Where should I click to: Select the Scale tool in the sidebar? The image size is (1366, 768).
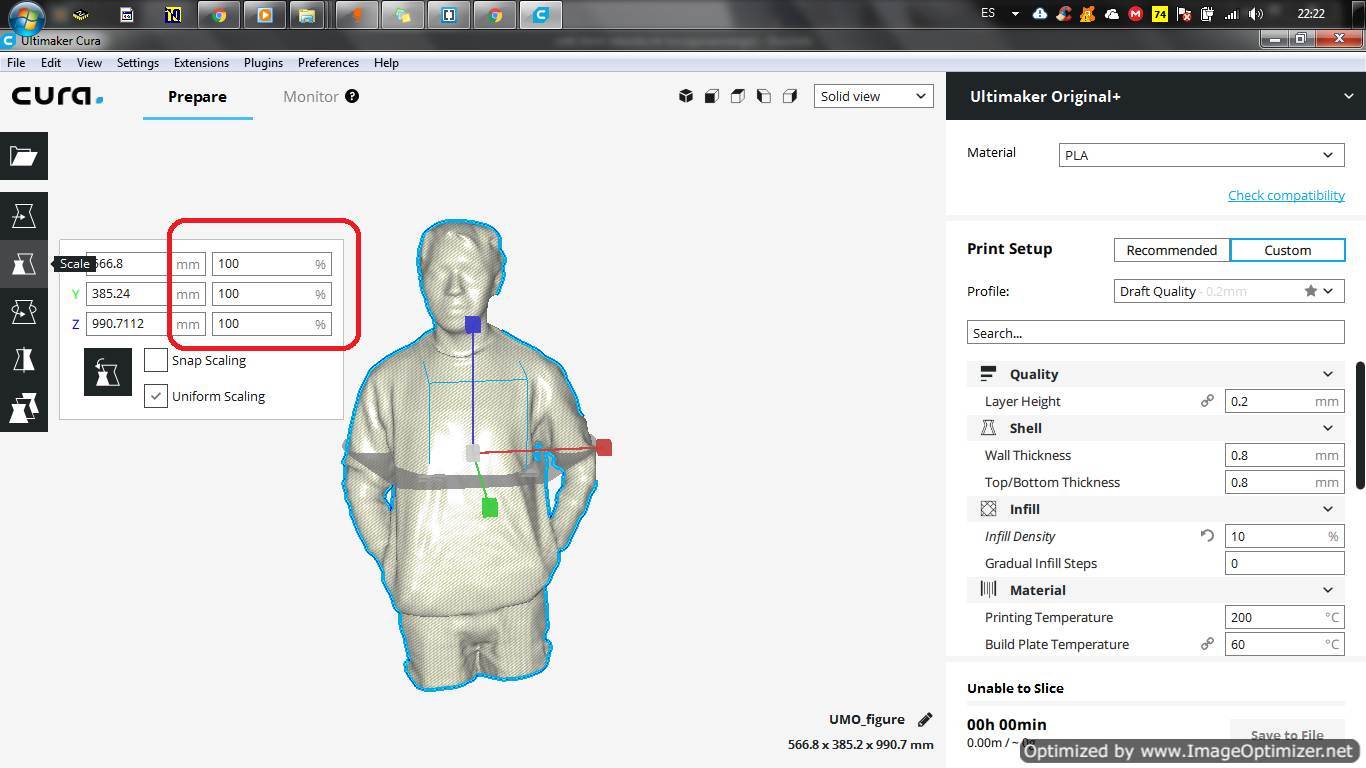tap(24, 264)
